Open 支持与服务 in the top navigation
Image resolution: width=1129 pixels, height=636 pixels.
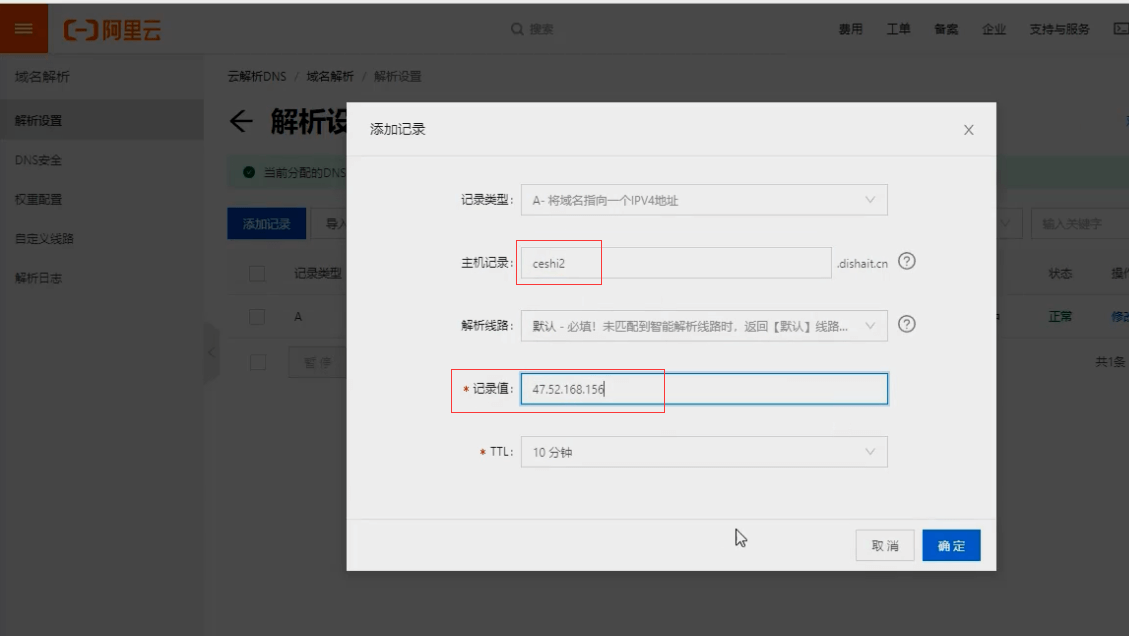1059,29
